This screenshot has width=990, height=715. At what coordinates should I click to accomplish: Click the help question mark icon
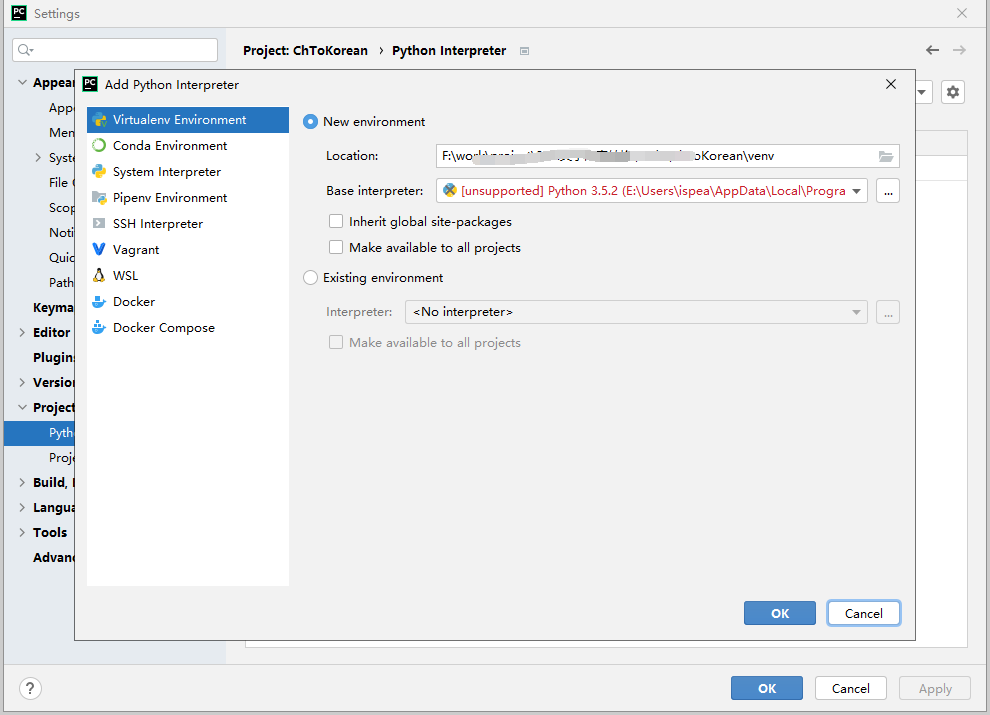30,688
